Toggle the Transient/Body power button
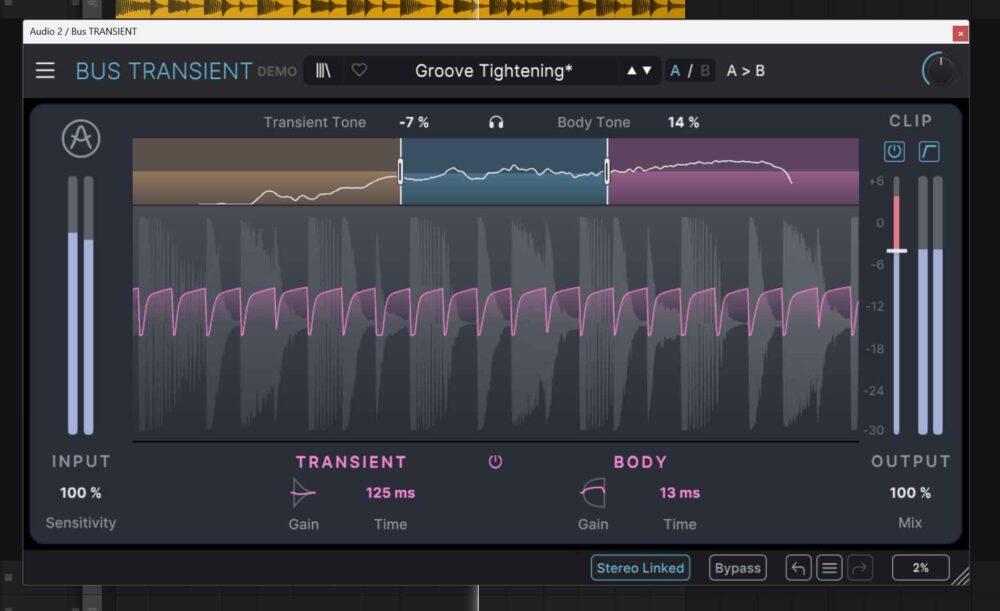Viewport: 1000px width, 611px height. click(x=495, y=462)
